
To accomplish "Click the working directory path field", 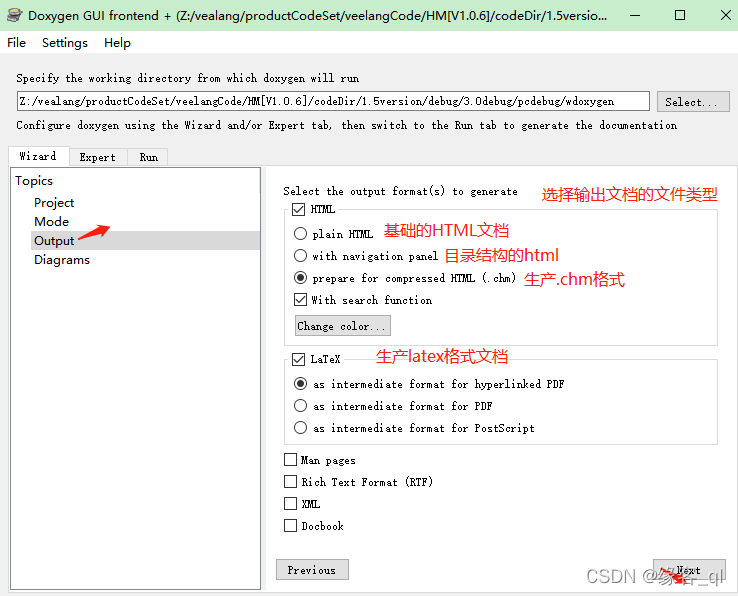I will tap(333, 101).
